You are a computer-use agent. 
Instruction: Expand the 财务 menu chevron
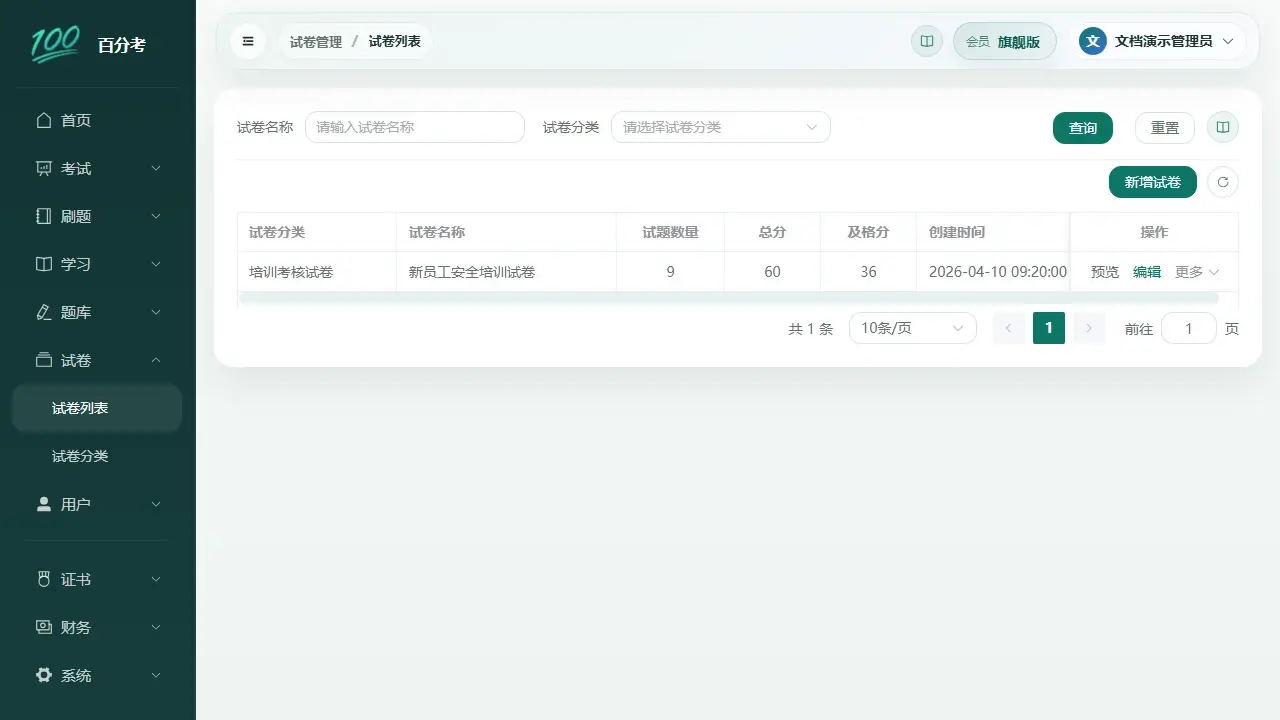tap(156, 627)
